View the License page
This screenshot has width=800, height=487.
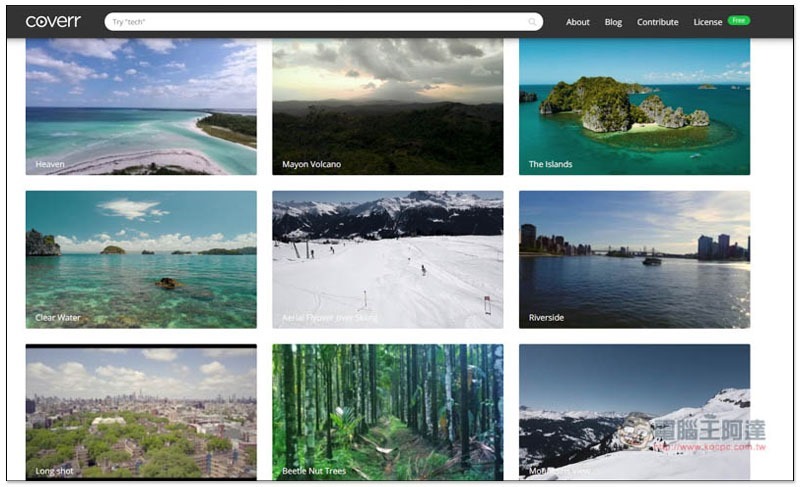coord(707,22)
